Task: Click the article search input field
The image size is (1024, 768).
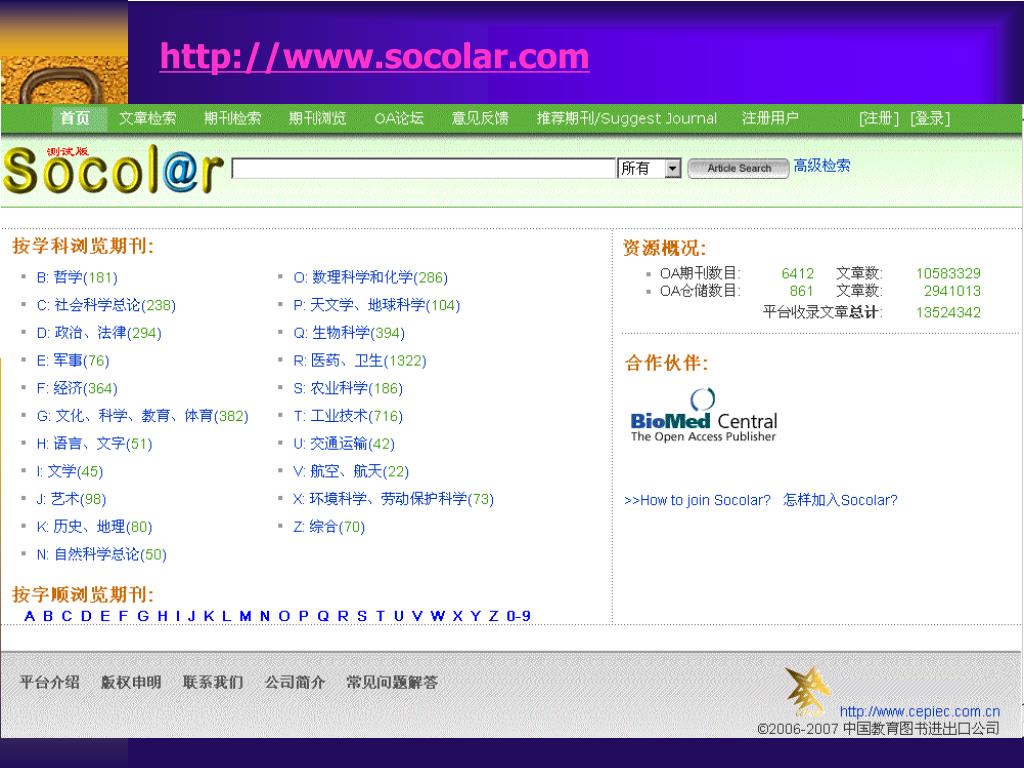Action: pos(424,168)
